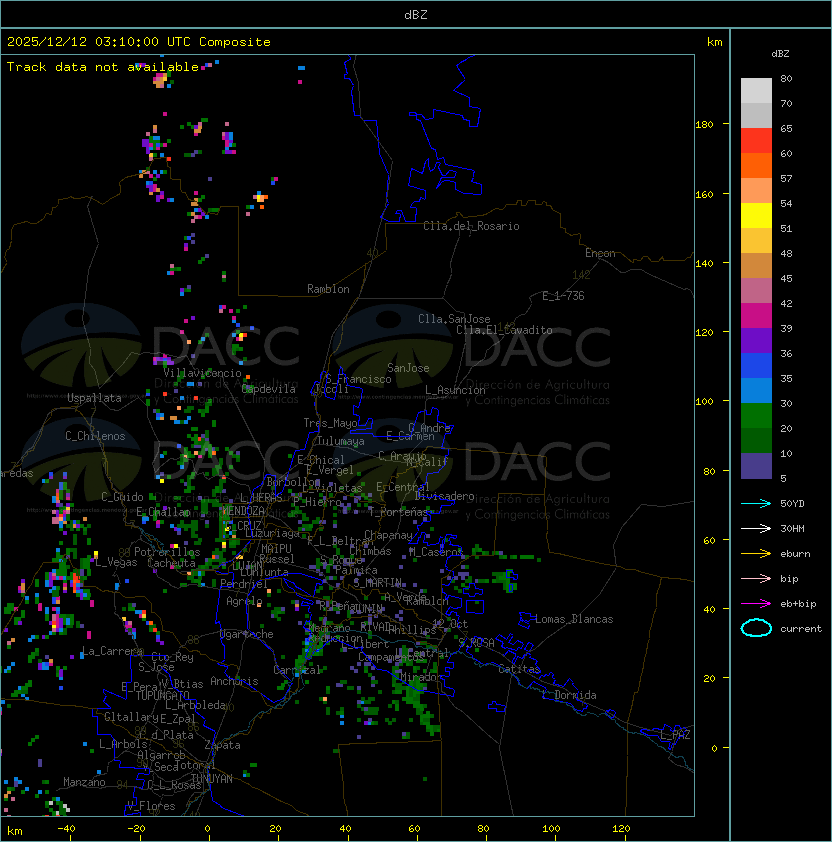Click the Uspallata label on map
This screenshot has height=842, width=832.
point(94,398)
